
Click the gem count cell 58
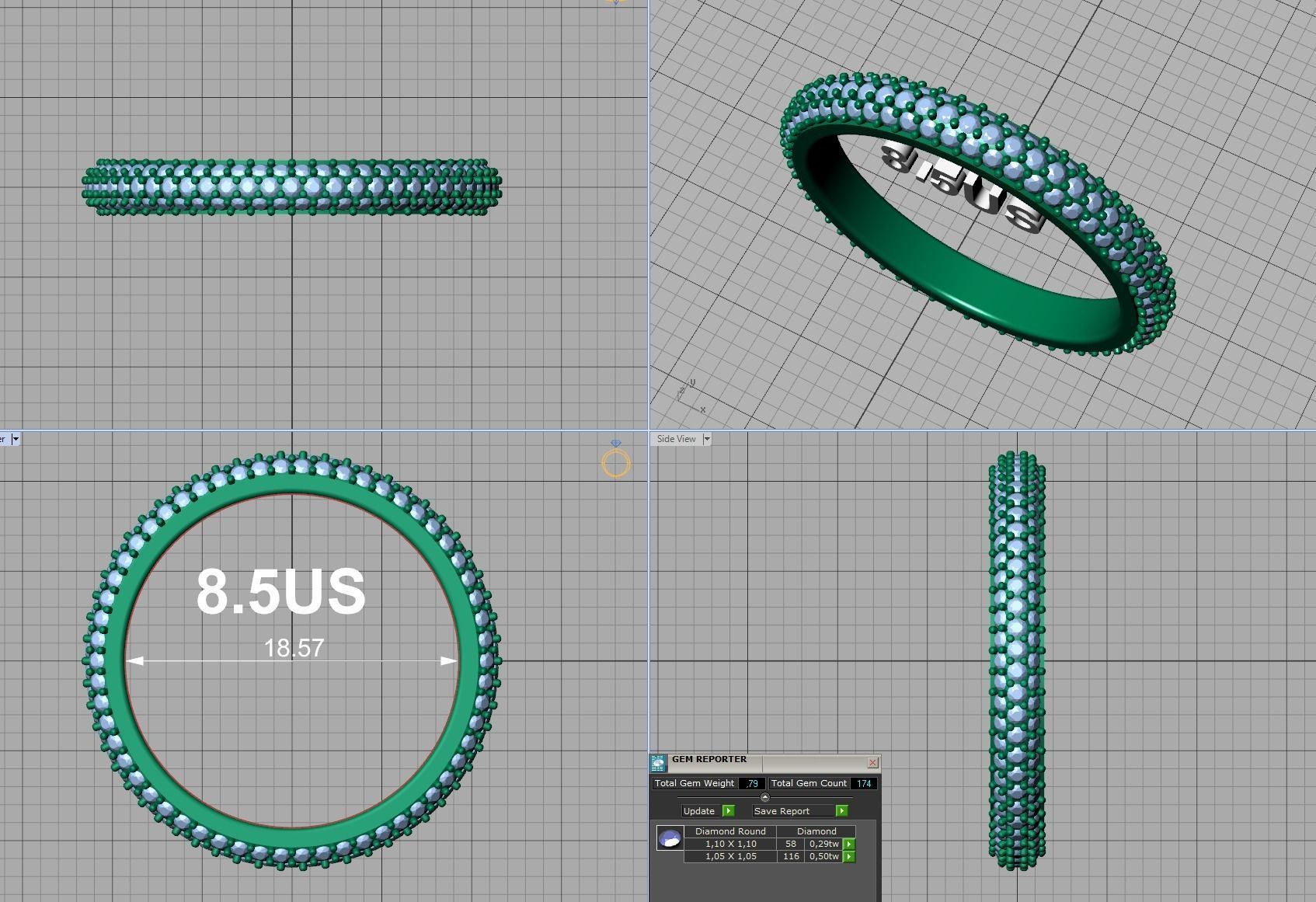tap(791, 844)
